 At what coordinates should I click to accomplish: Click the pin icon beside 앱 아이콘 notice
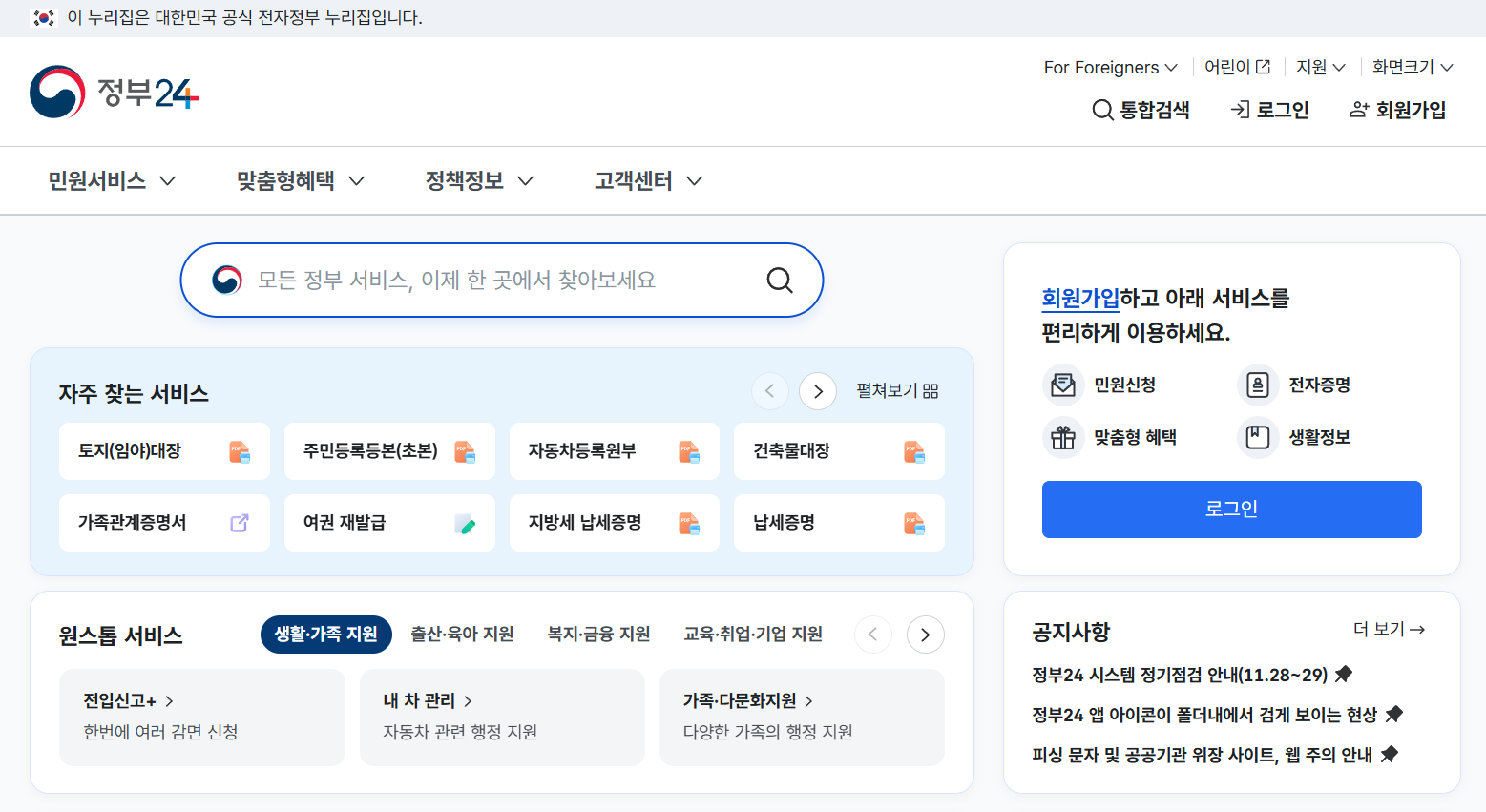click(x=1394, y=714)
